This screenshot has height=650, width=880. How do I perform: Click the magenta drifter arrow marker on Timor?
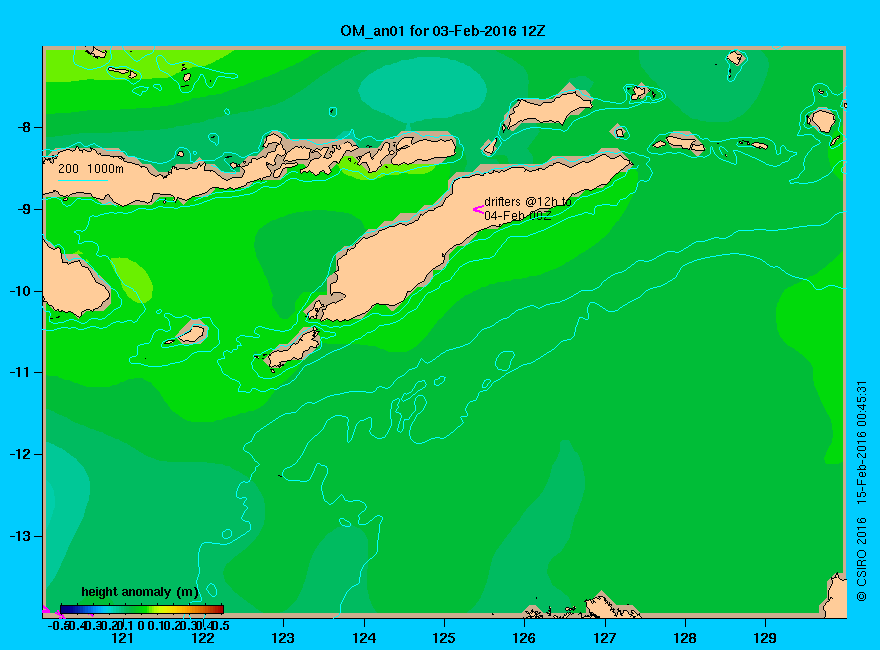point(478,210)
